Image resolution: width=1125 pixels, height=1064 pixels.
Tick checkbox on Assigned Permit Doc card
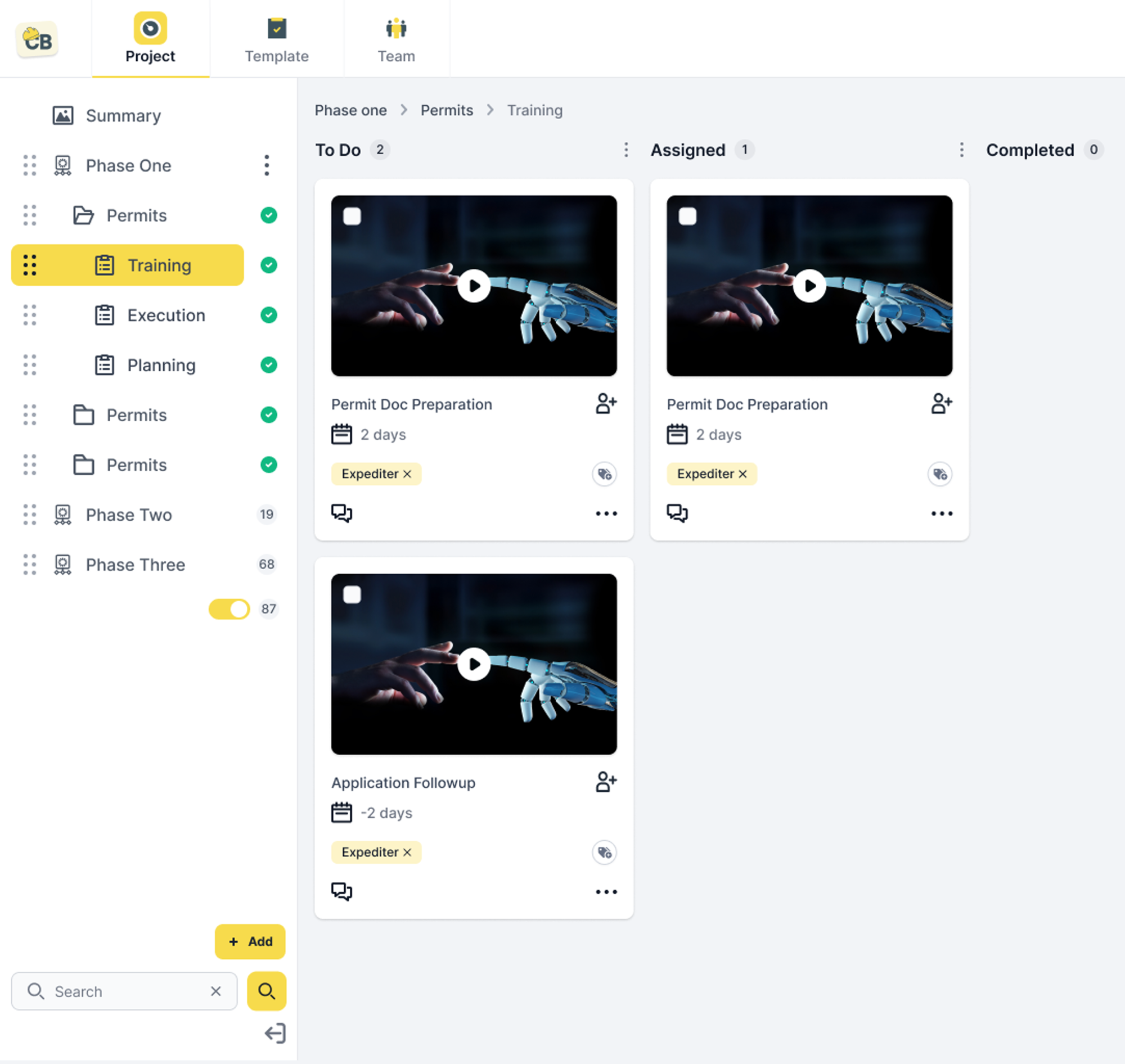687,216
